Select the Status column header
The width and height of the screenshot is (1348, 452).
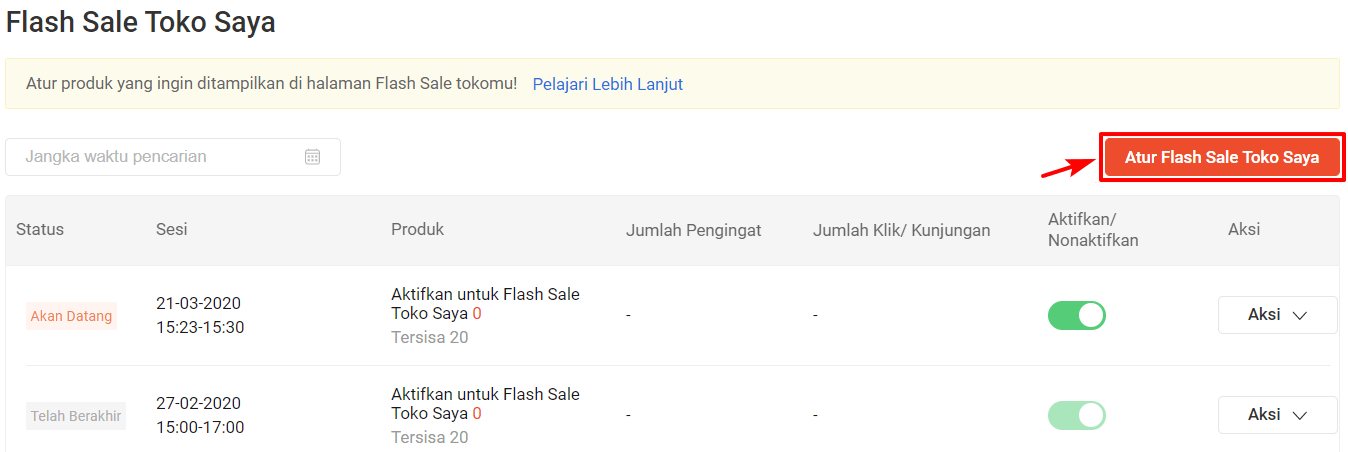coord(40,230)
